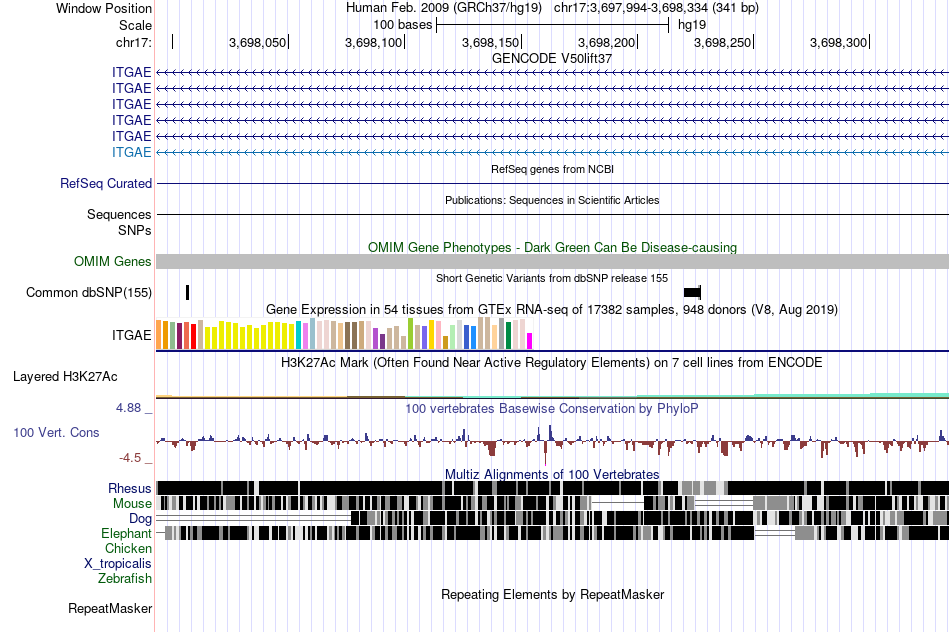Viewport: 950px width, 632px height.
Task: Click the dark green GTEx expression bar
Action: coord(509,336)
